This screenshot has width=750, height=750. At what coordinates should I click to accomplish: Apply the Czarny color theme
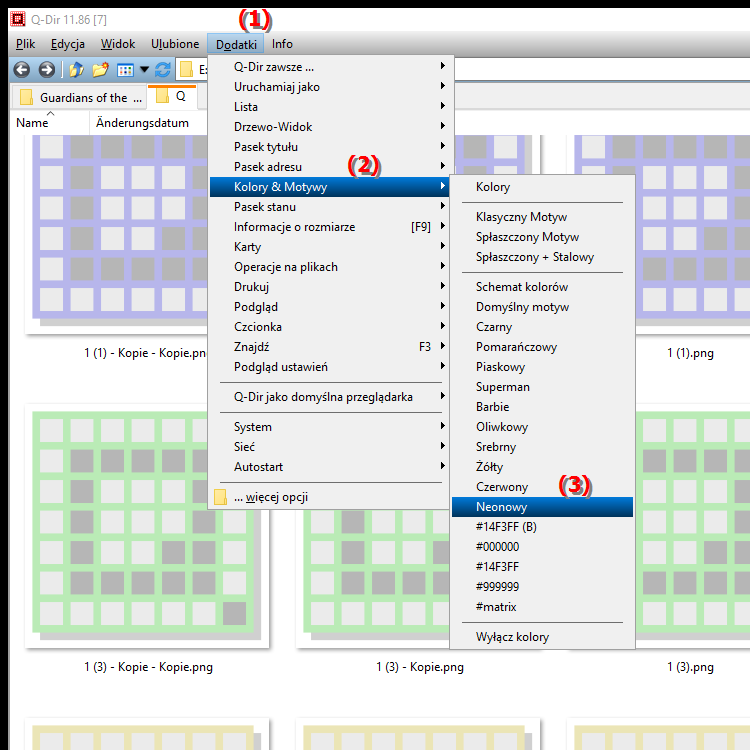point(542,327)
